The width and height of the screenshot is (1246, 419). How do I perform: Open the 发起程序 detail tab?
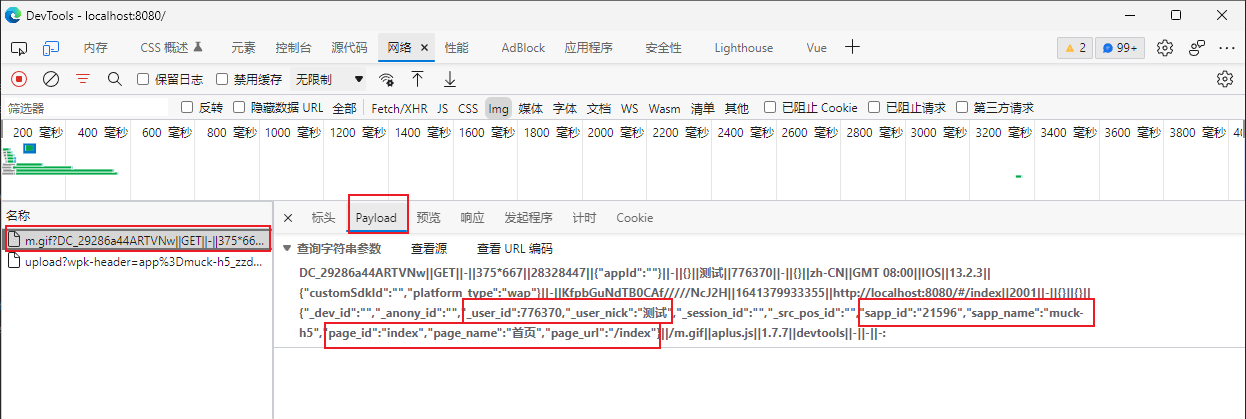pos(528,218)
